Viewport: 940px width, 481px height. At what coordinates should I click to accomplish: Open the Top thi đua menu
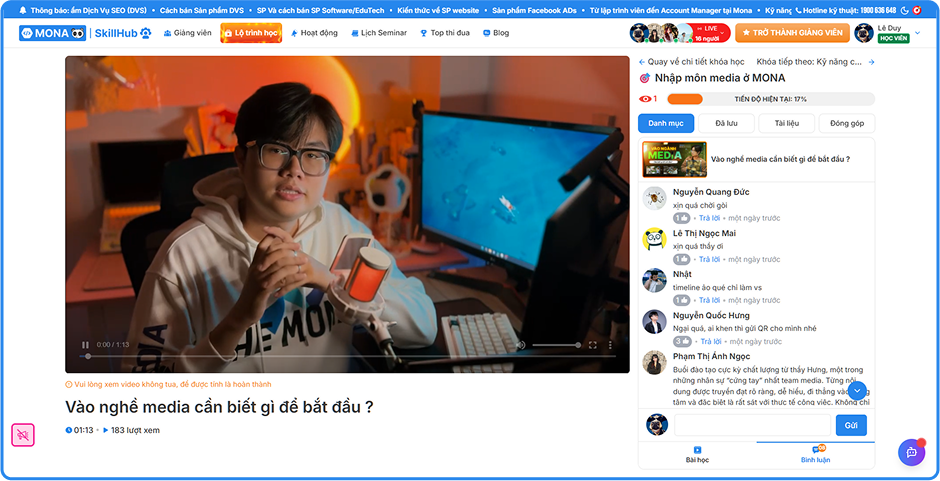click(445, 33)
